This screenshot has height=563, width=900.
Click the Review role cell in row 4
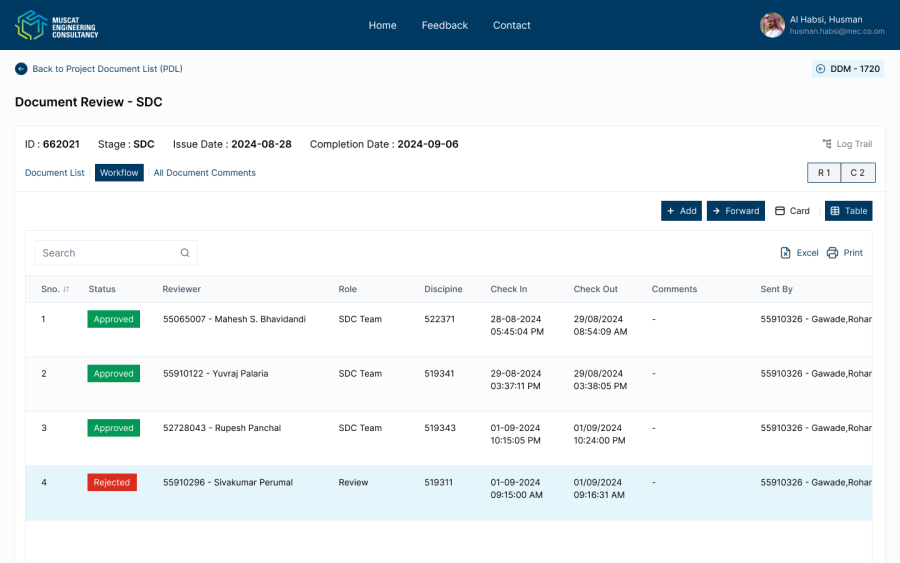pyautogui.click(x=353, y=483)
